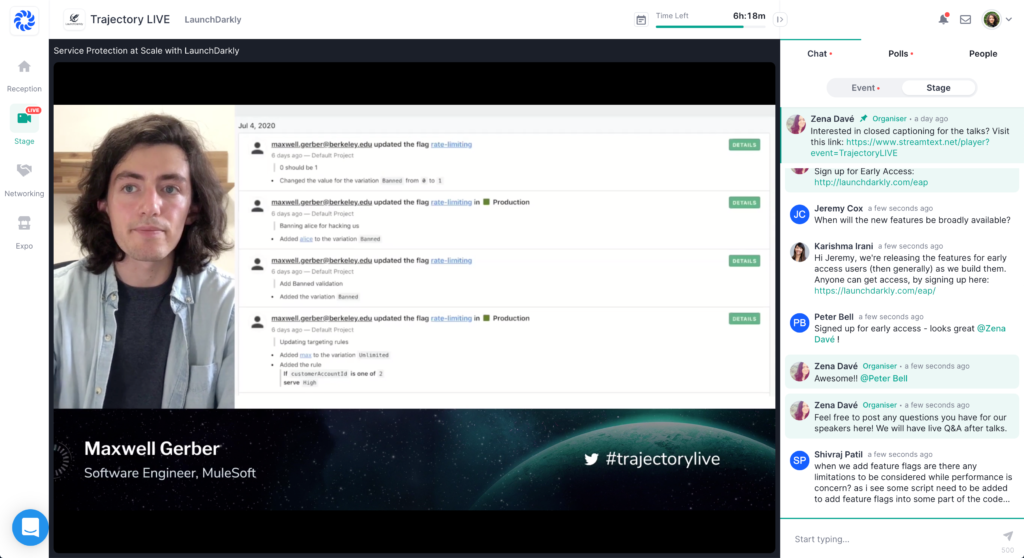The image size is (1024, 558).
Task: Click the Time Left progress bar
Action: click(712, 27)
